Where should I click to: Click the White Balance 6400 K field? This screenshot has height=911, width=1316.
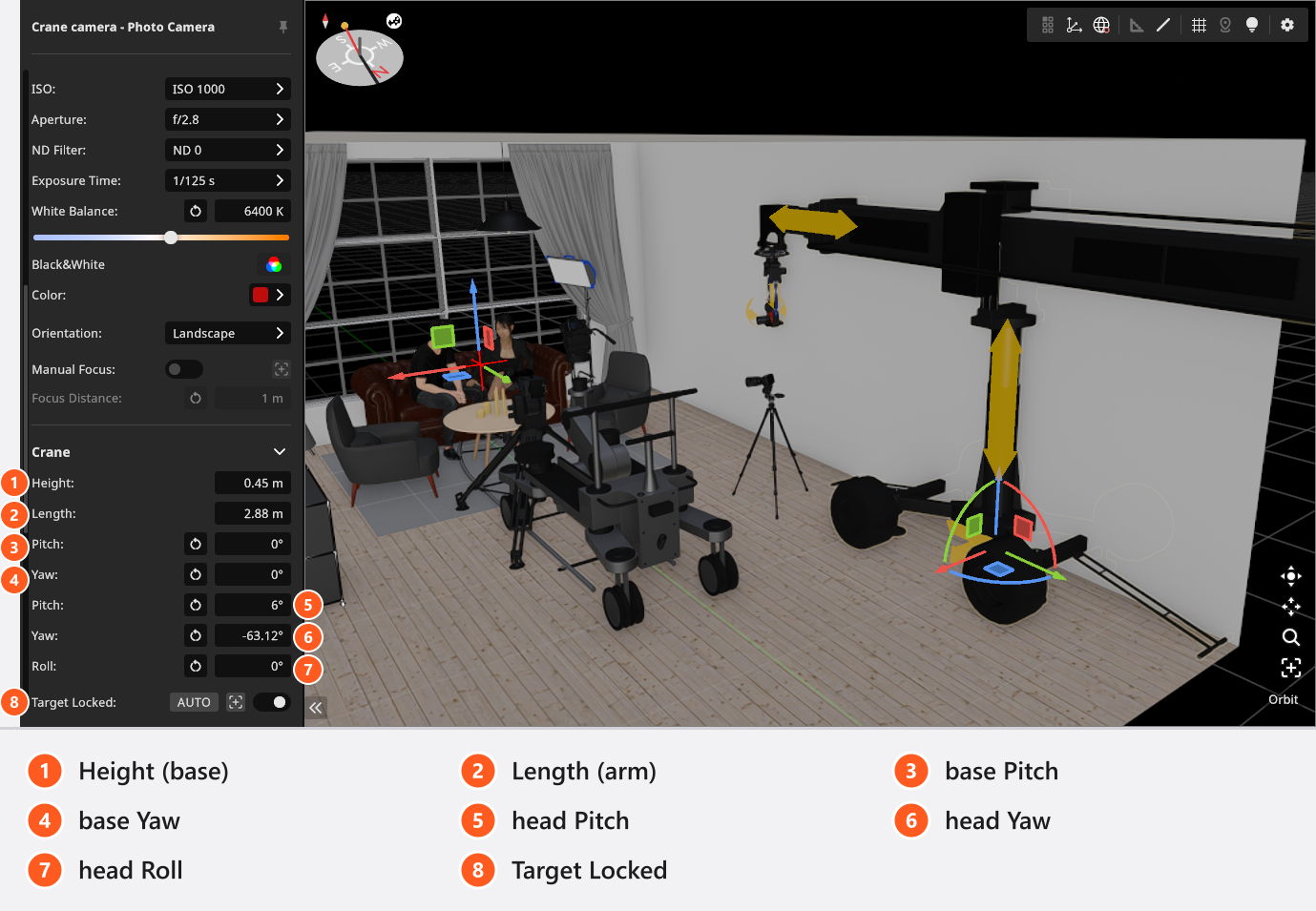(x=253, y=211)
